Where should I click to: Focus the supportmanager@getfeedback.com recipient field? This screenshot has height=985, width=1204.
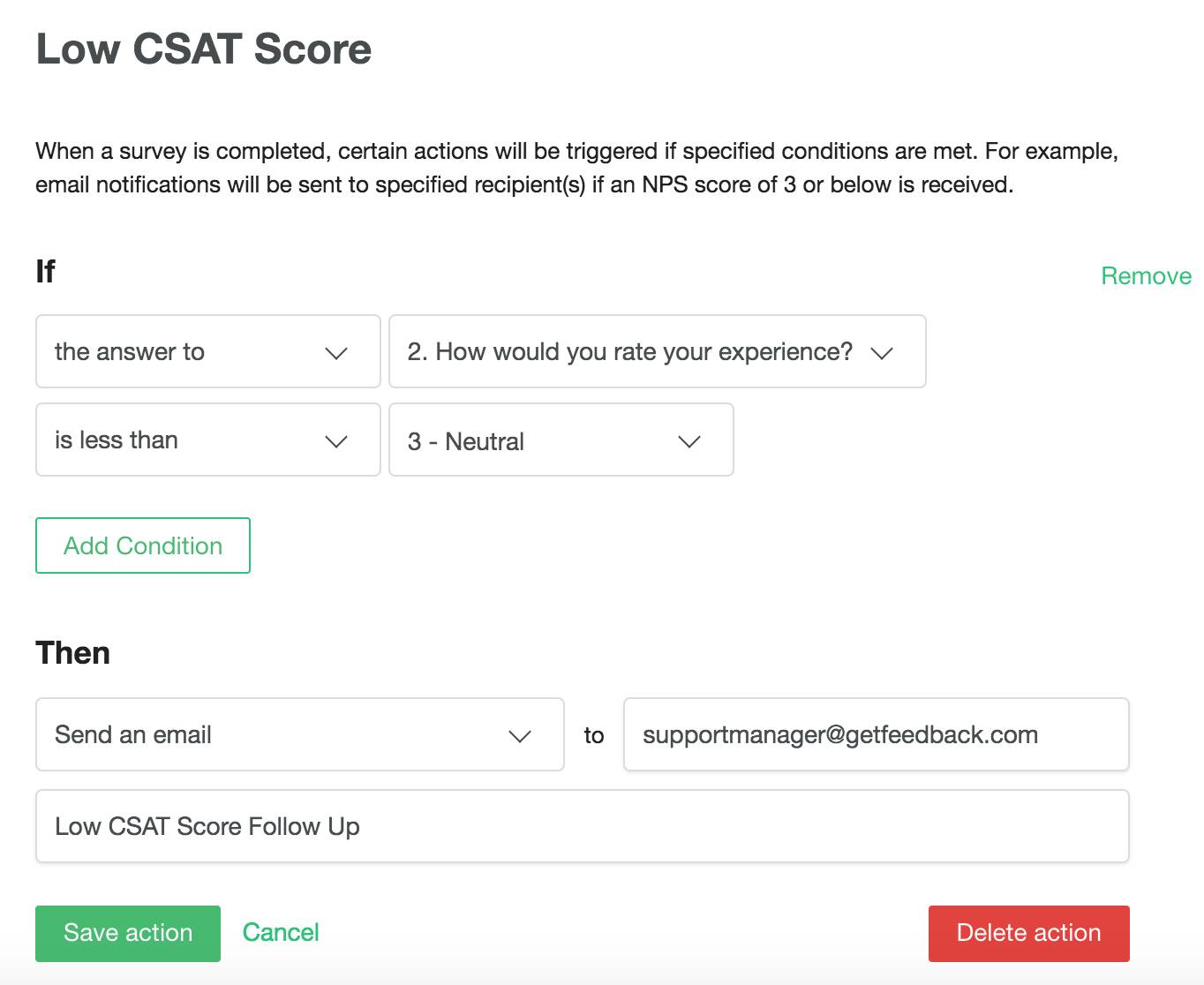(x=876, y=734)
